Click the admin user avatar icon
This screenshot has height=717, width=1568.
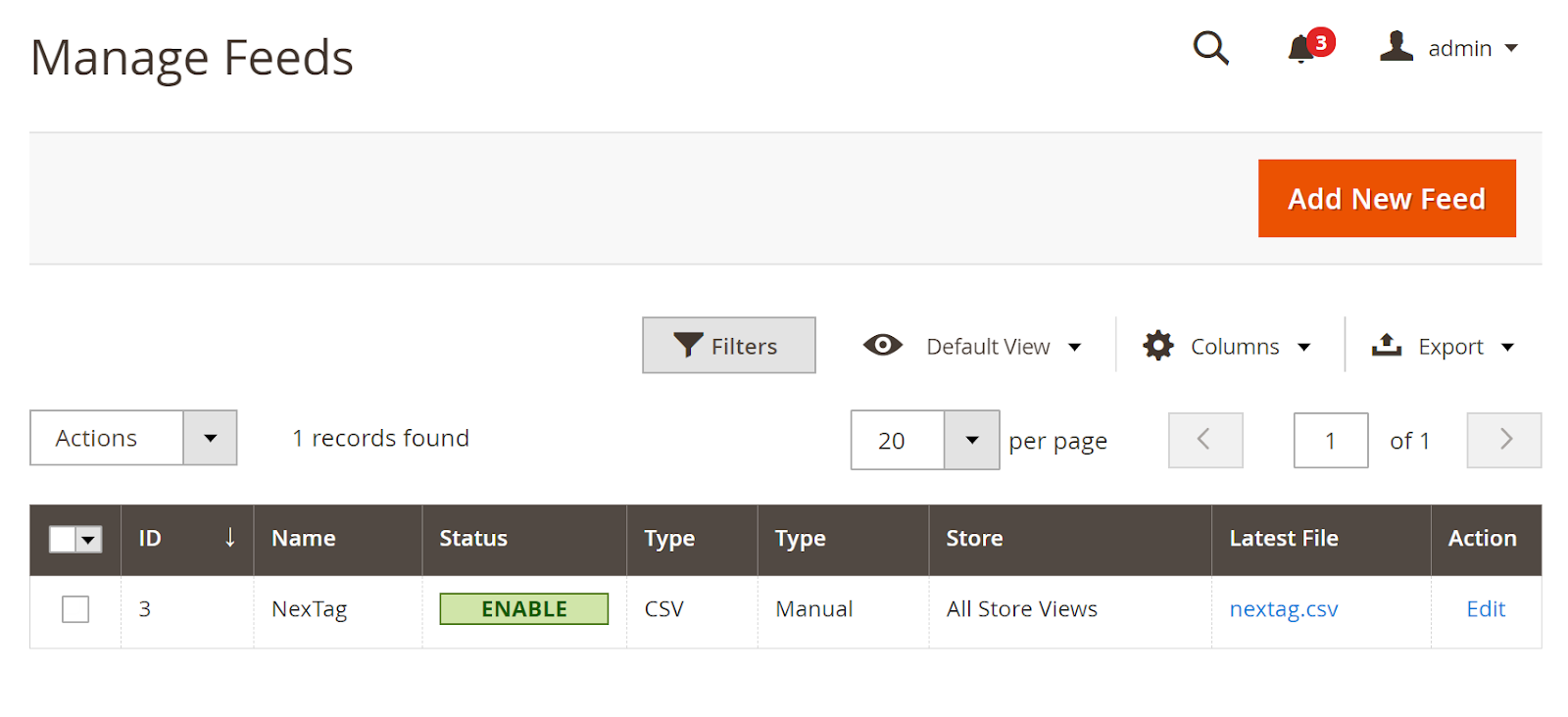click(x=1396, y=46)
